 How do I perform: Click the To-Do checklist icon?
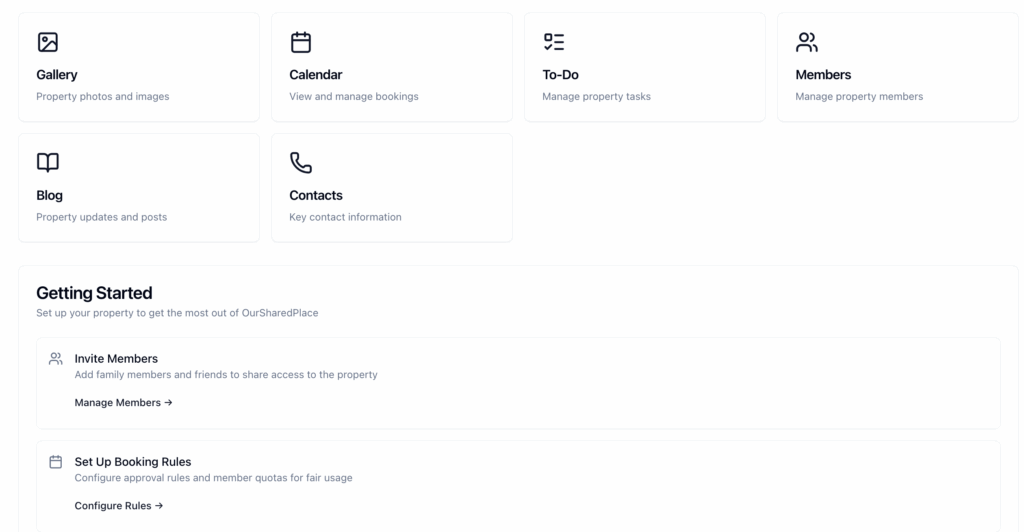point(554,42)
